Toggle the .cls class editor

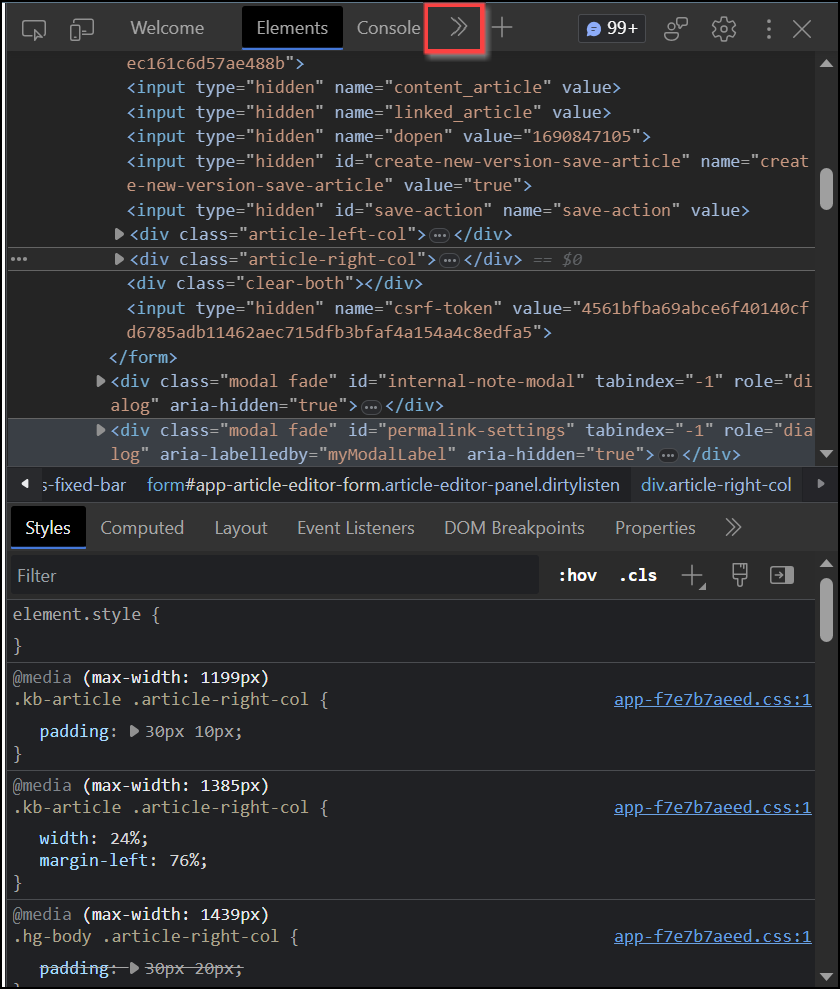point(638,575)
